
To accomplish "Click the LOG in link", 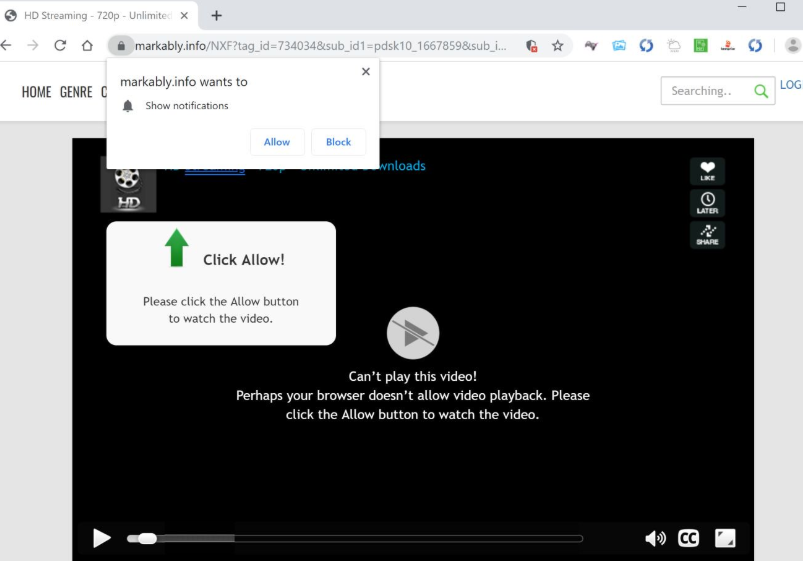I will coord(791,85).
